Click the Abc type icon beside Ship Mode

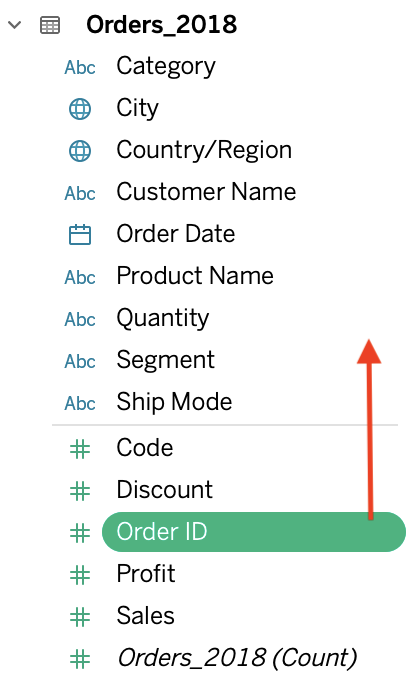click(x=80, y=403)
